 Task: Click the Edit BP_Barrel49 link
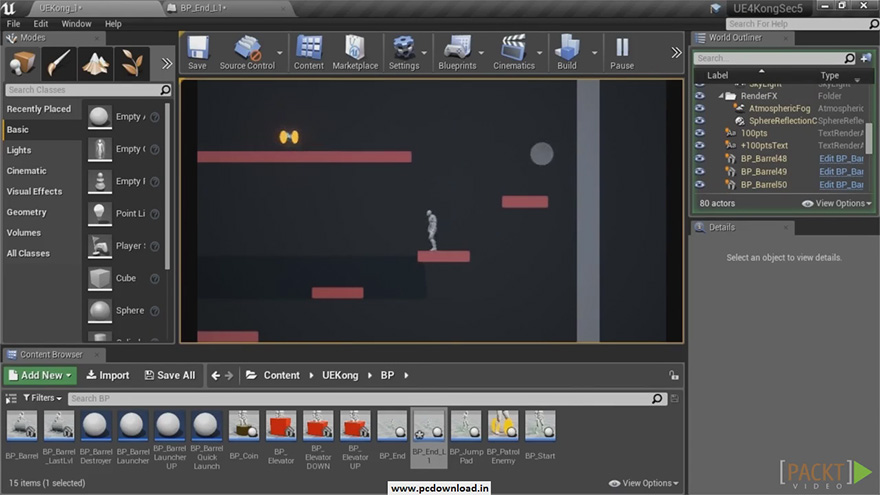[841, 171]
